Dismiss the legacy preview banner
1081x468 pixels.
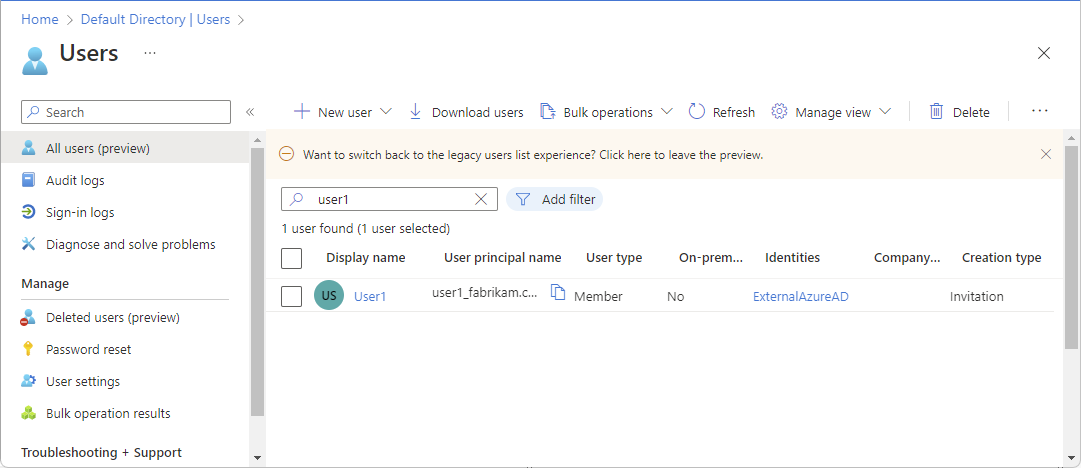1046,154
